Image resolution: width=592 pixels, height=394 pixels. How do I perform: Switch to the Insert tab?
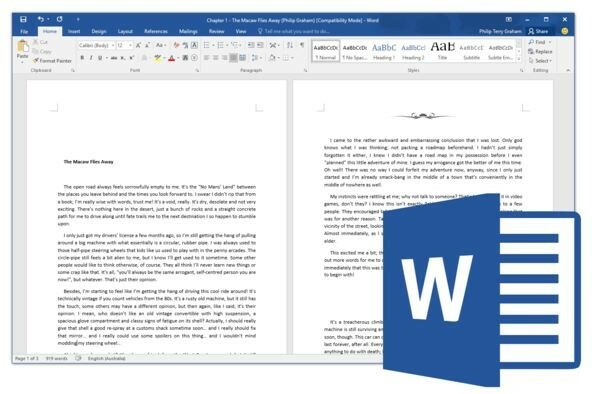click(74, 31)
